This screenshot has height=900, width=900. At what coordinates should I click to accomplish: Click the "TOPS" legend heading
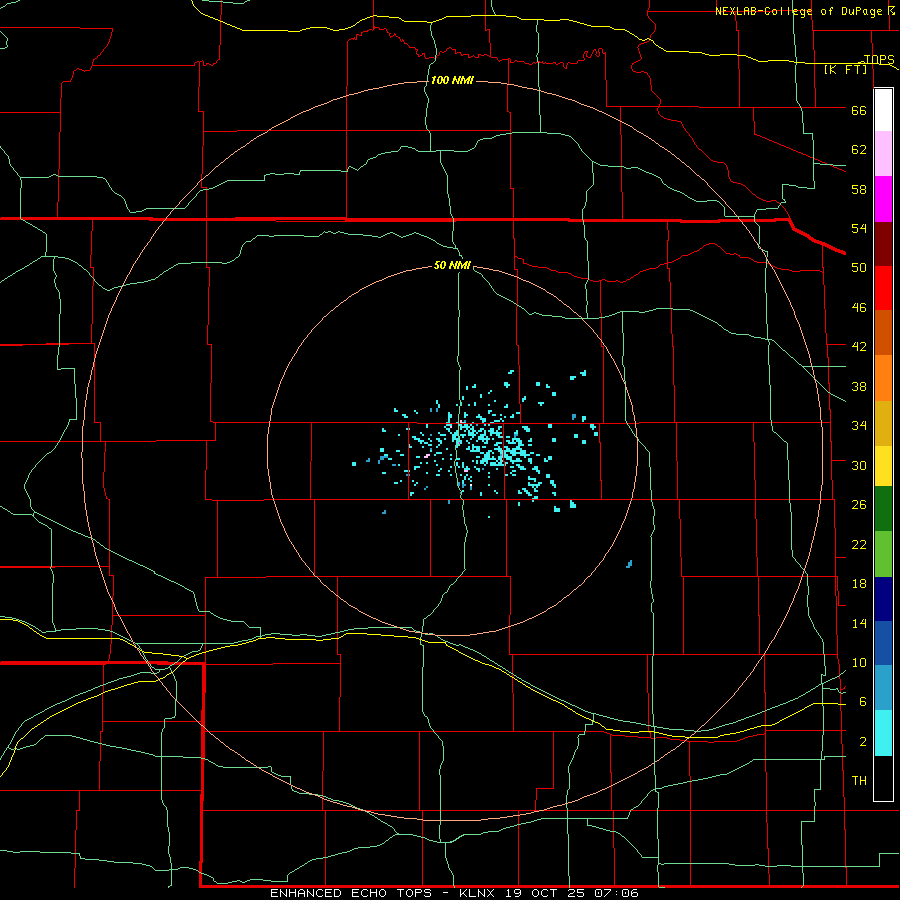(x=879, y=59)
